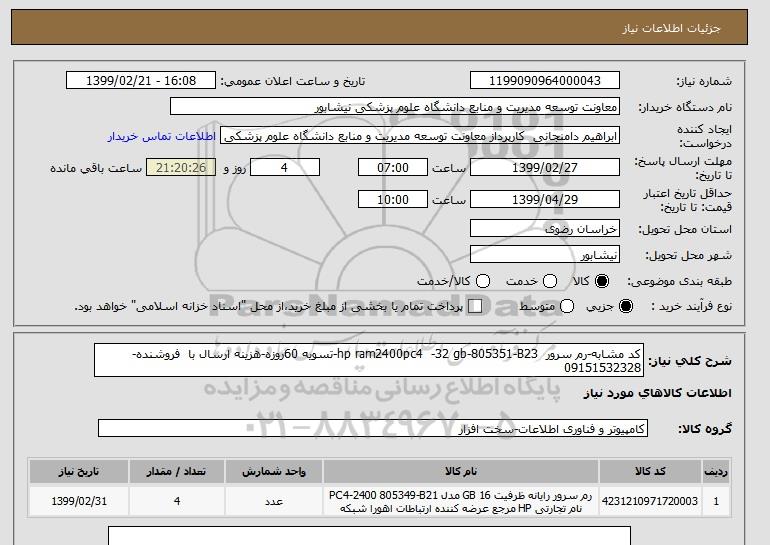The height and width of the screenshot is (545, 770).
Task: Click the remaining time countdown 21:20:26
Action: [x=181, y=167]
